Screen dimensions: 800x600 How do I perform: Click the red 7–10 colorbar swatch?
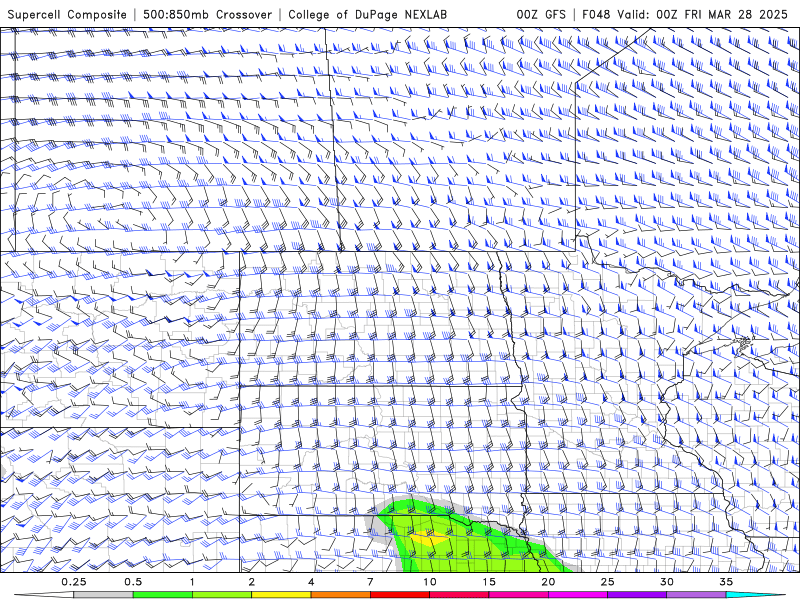(x=399, y=595)
